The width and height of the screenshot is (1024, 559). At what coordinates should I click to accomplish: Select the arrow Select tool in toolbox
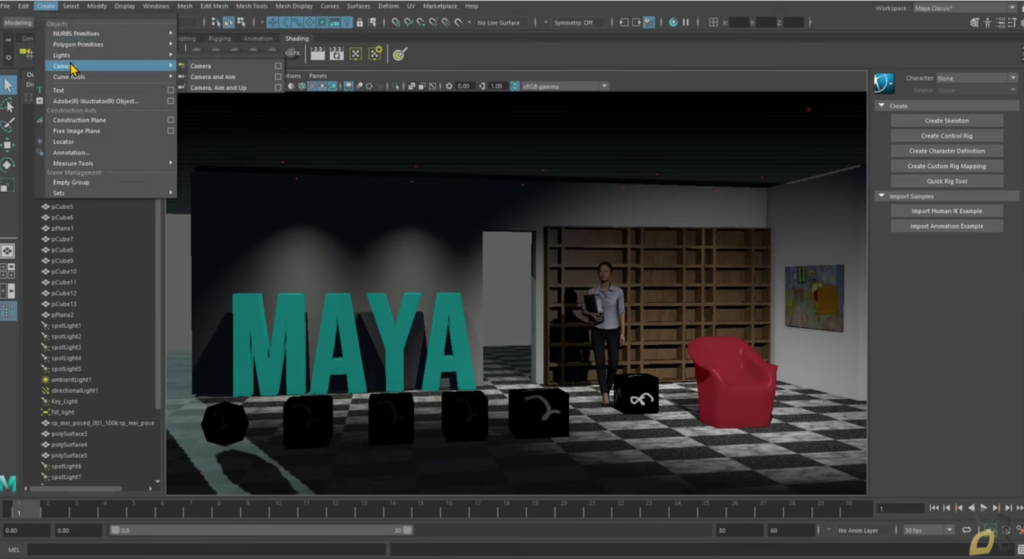pyautogui.click(x=8, y=84)
